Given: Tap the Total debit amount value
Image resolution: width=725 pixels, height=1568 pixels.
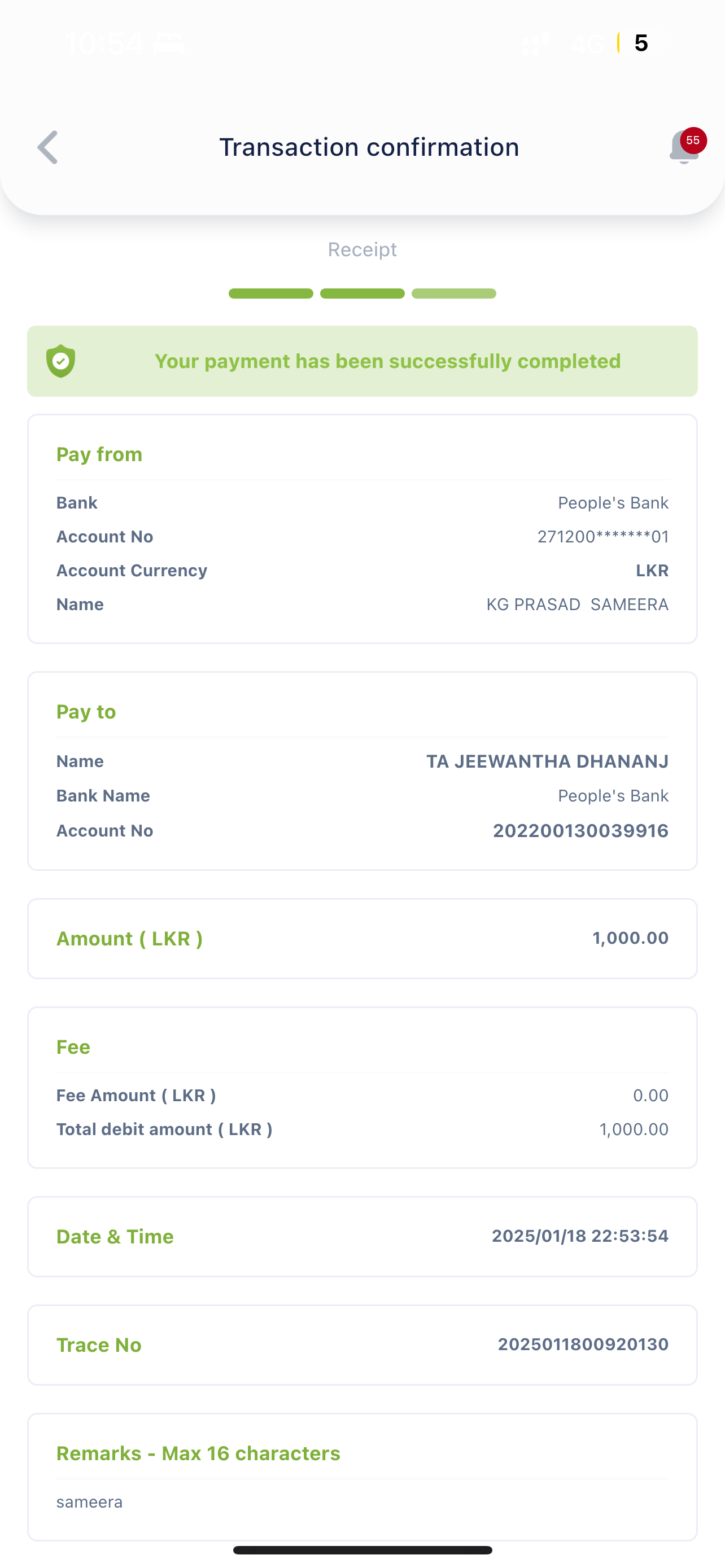Looking at the screenshot, I should [x=634, y=1130].
